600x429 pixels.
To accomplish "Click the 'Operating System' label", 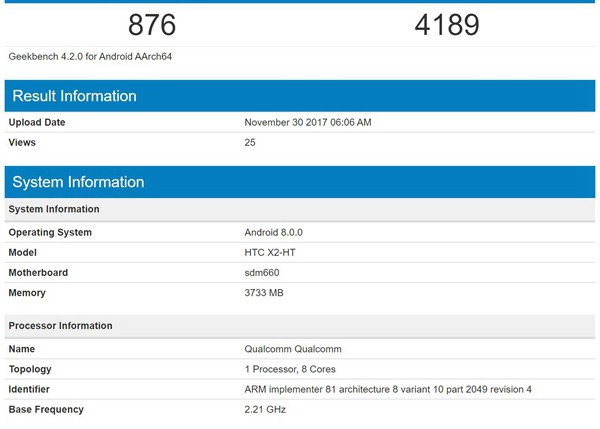I will click(x=50, y=233).
